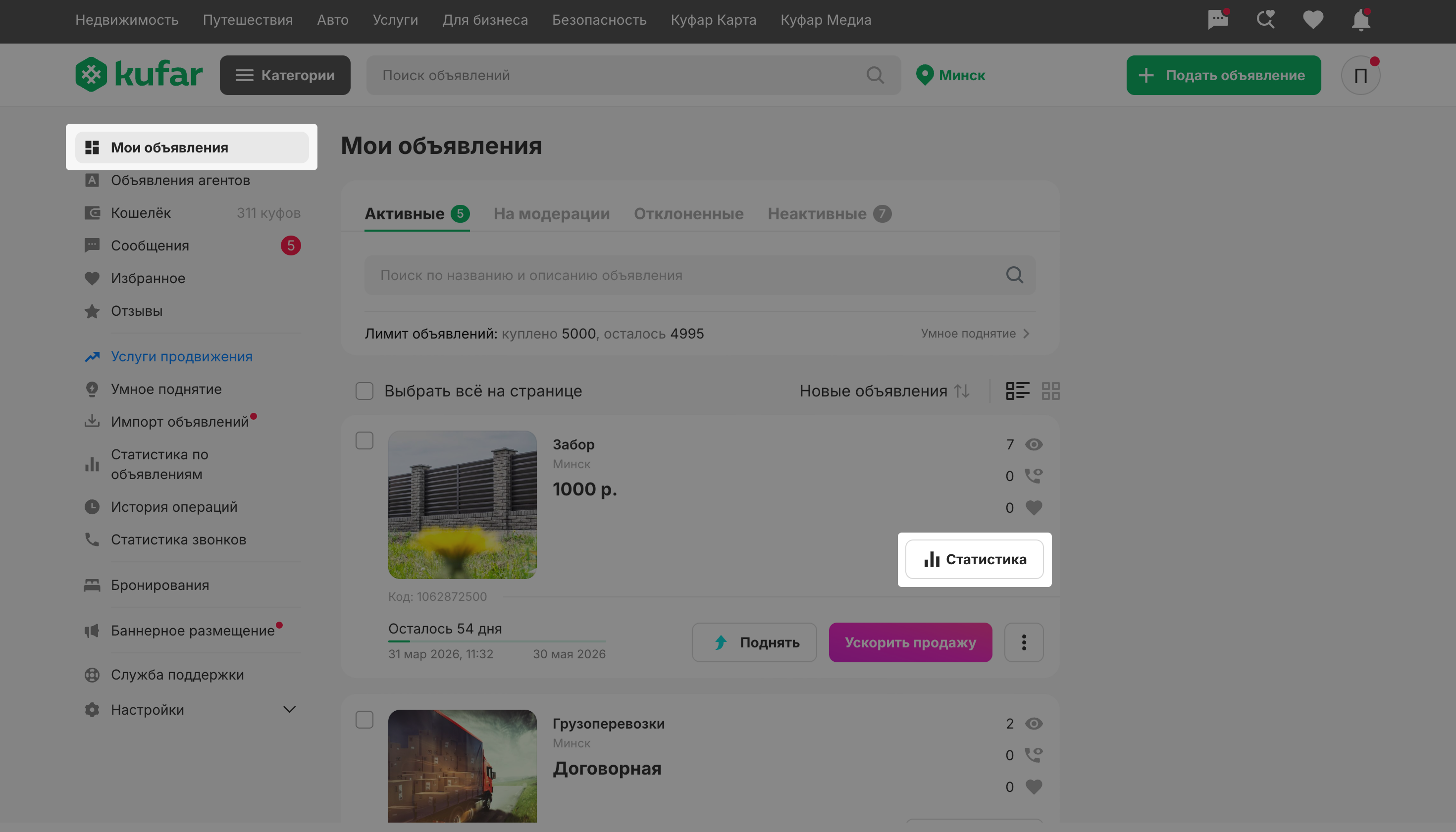Open Услуги продвижения link
The image size is (1456, 832).
pos(181,356)
